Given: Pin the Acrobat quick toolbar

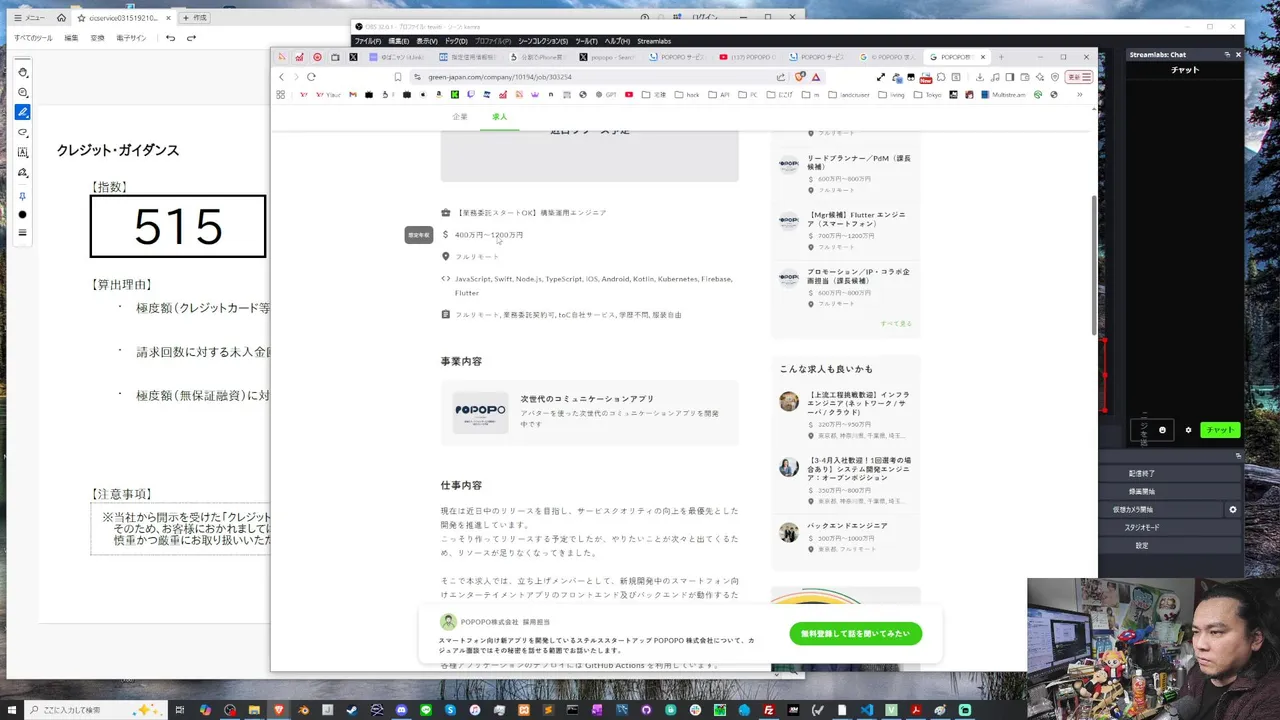Looking at the screenshot, I should pyautogui.click(x=23, y=196).
